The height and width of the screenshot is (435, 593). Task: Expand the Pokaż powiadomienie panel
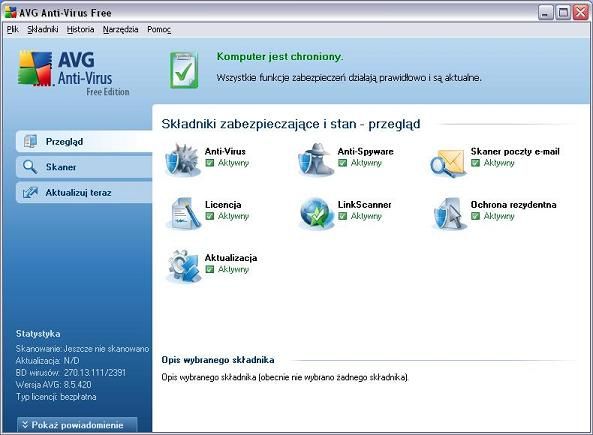coord(77,425)
